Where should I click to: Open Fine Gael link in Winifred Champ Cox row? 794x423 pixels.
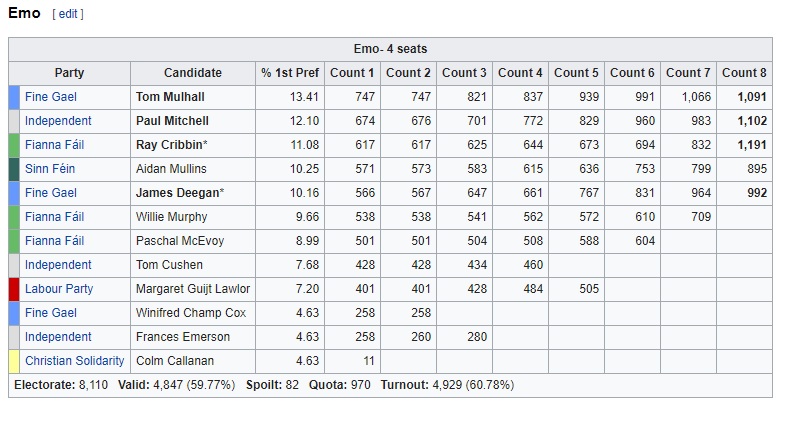pos(51,313)
